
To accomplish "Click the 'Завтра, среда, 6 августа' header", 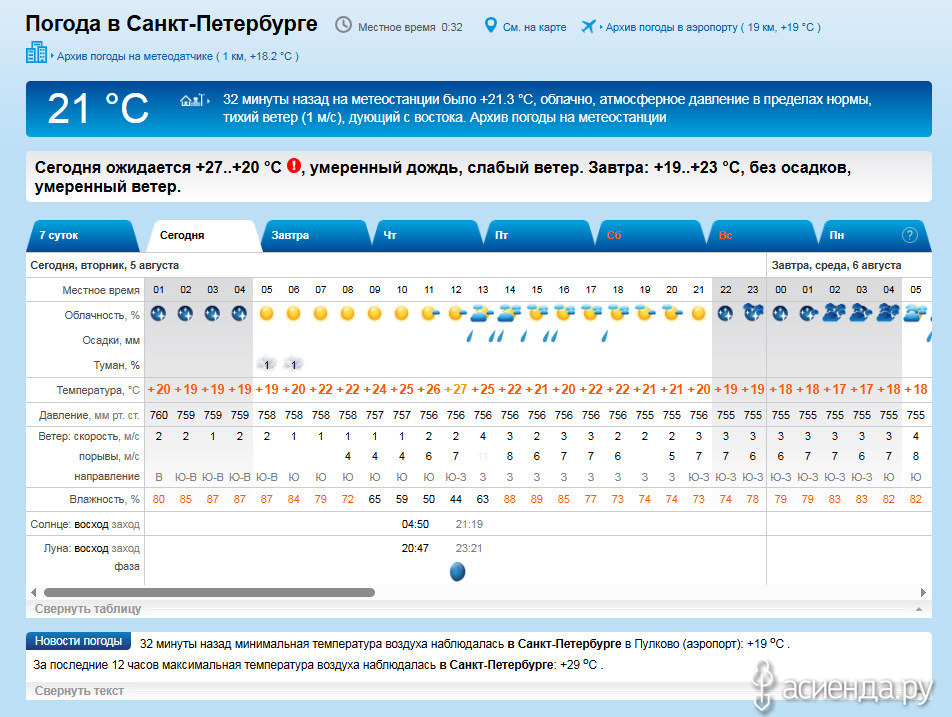I will (836, 265).
